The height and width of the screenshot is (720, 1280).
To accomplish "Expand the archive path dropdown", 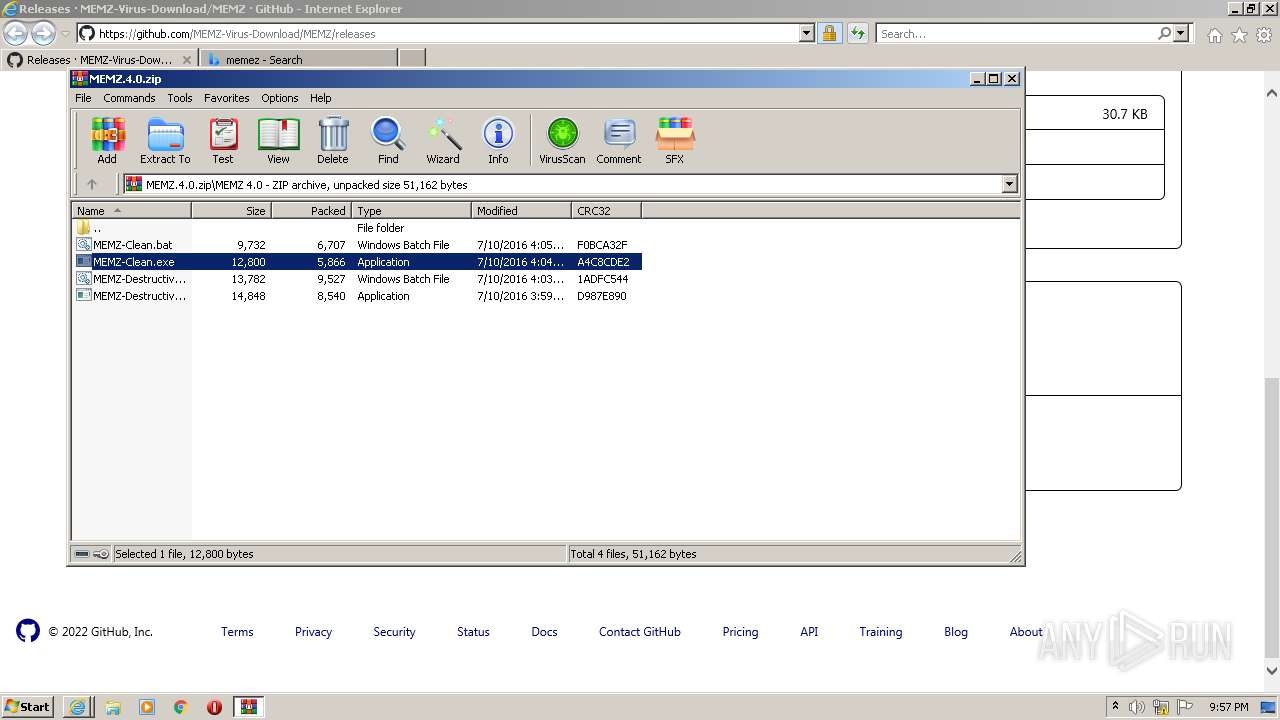I will (x=1009, y=184).
